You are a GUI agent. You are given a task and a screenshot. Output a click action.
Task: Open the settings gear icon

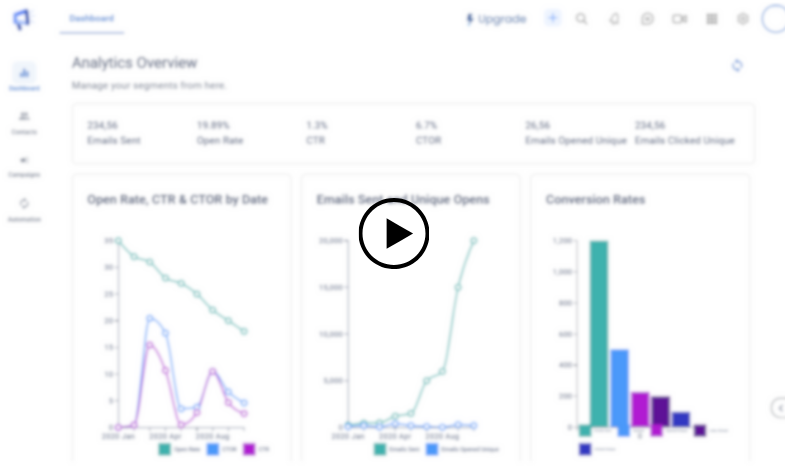(x=742, y=19)
